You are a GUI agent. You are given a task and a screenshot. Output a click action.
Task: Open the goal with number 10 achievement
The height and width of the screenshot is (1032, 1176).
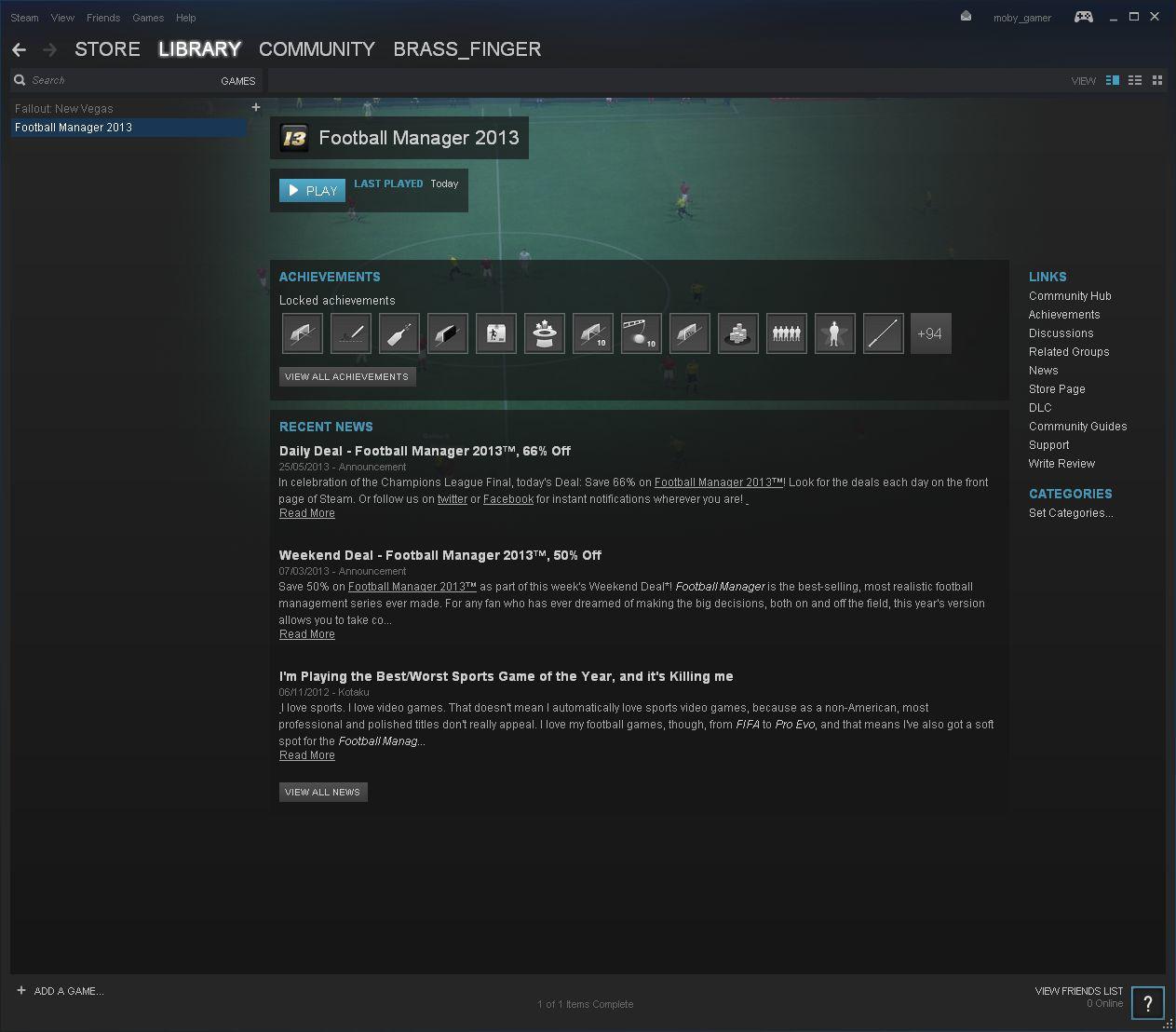(x=593, y=333)
